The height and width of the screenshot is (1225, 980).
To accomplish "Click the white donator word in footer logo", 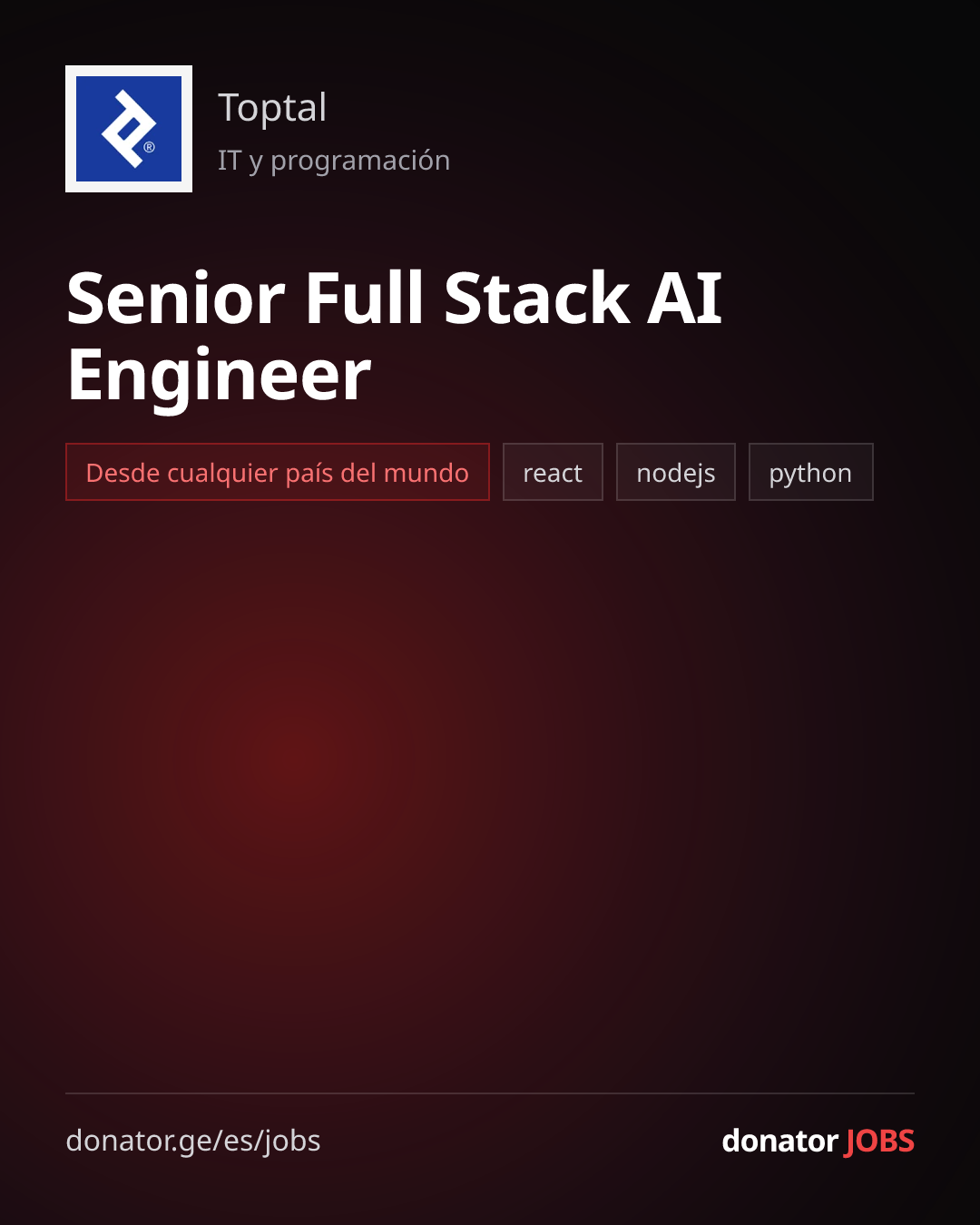I will pyautogui.click(x=779, y=1141).
